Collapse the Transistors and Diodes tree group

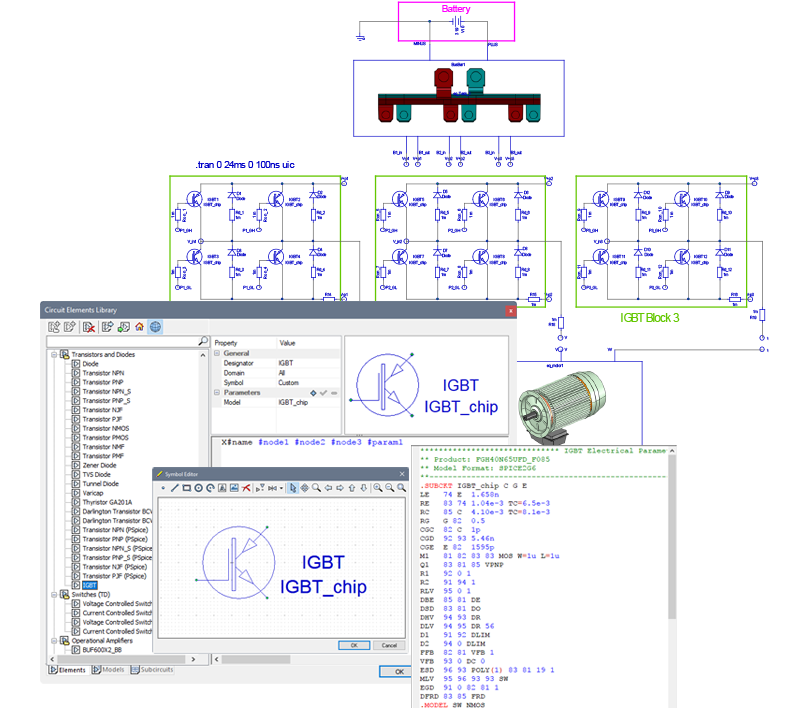click(x=54, y=355)
